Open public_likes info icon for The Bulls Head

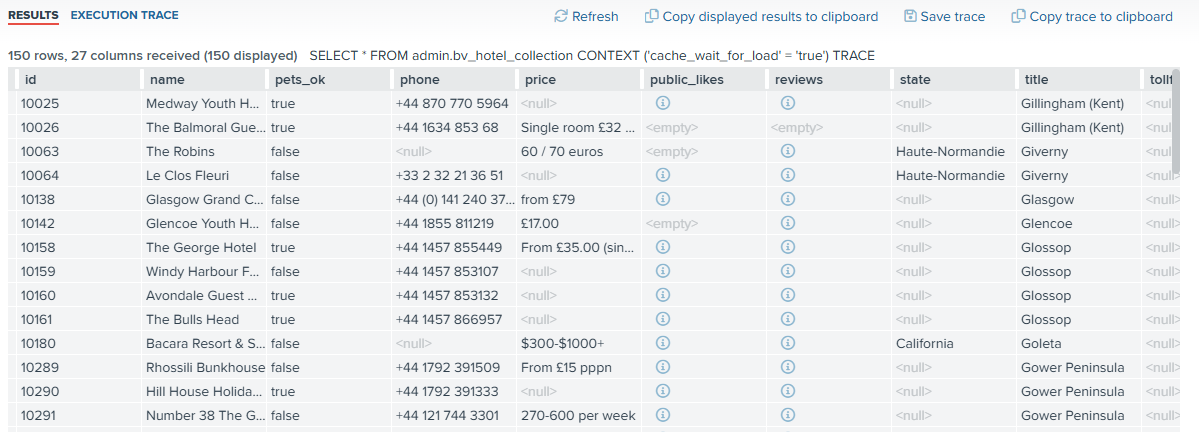point(663,319)
